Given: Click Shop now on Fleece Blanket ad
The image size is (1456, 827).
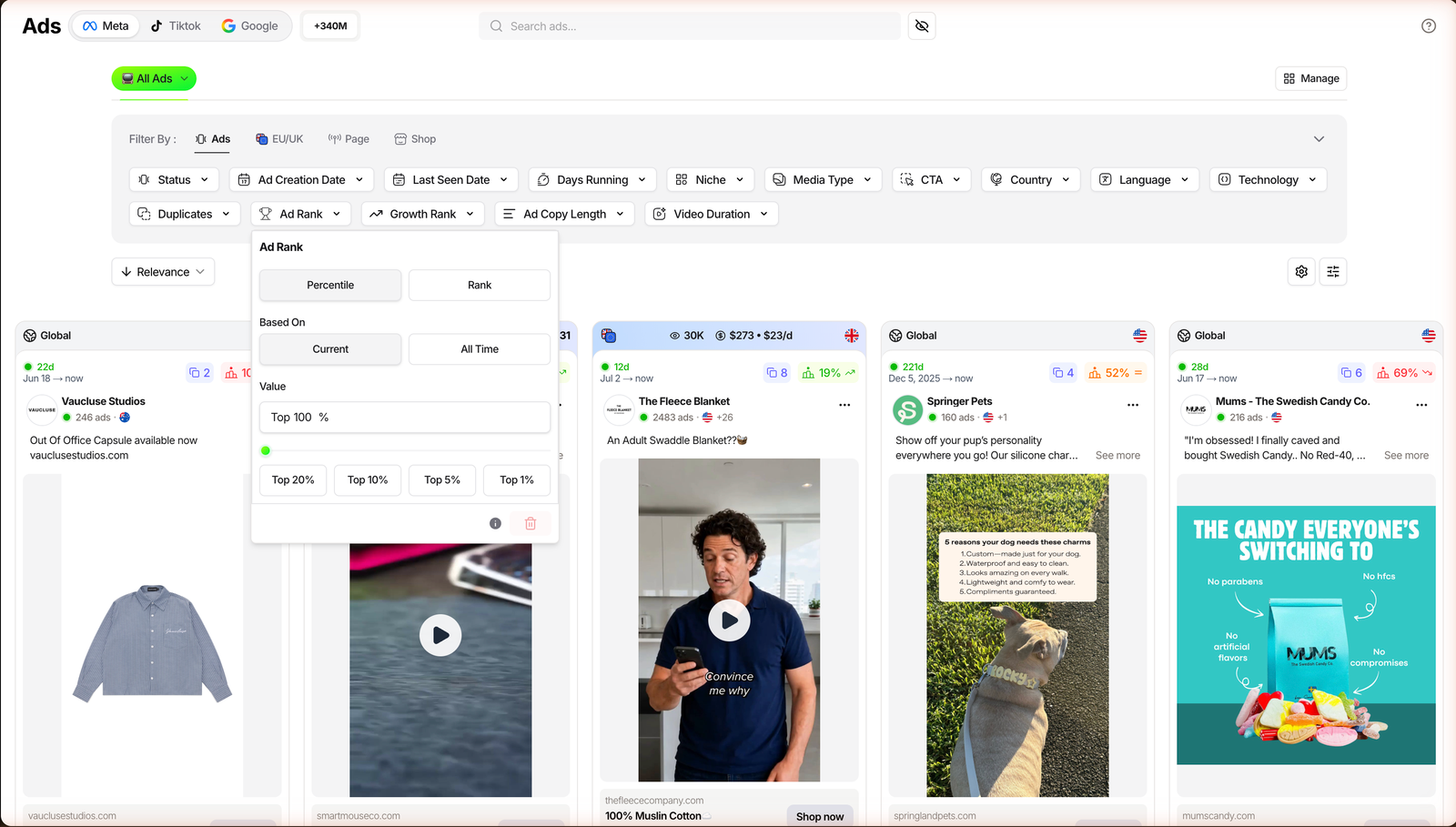Looking at the screenshot, I should coord(820,816).
